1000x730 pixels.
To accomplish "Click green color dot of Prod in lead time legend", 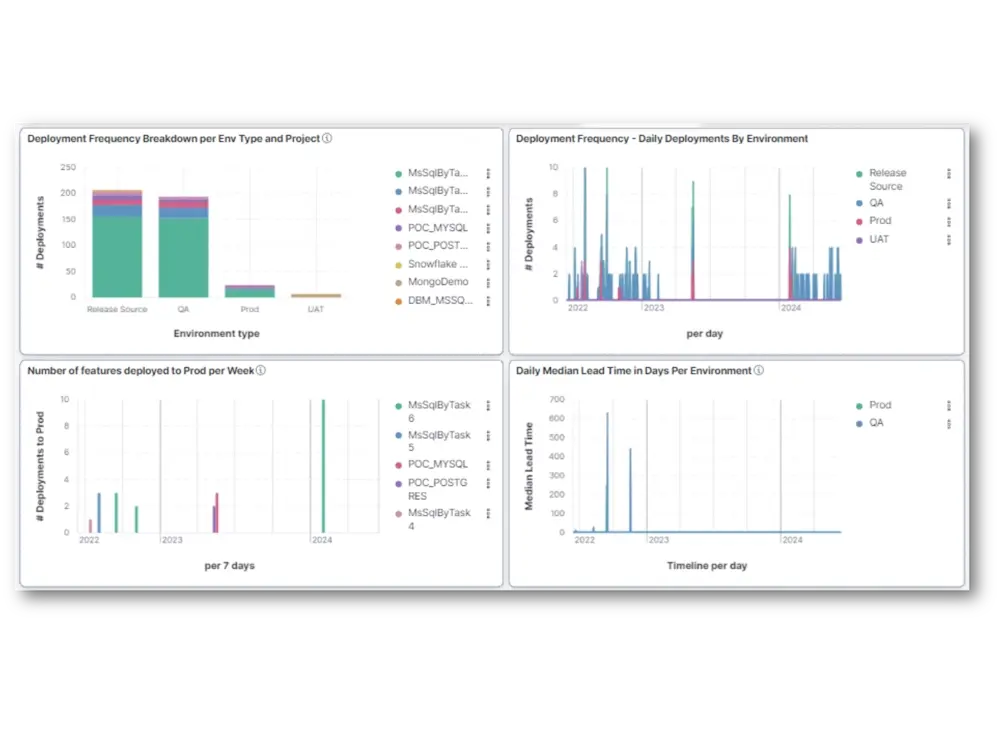I will (859, 406).
